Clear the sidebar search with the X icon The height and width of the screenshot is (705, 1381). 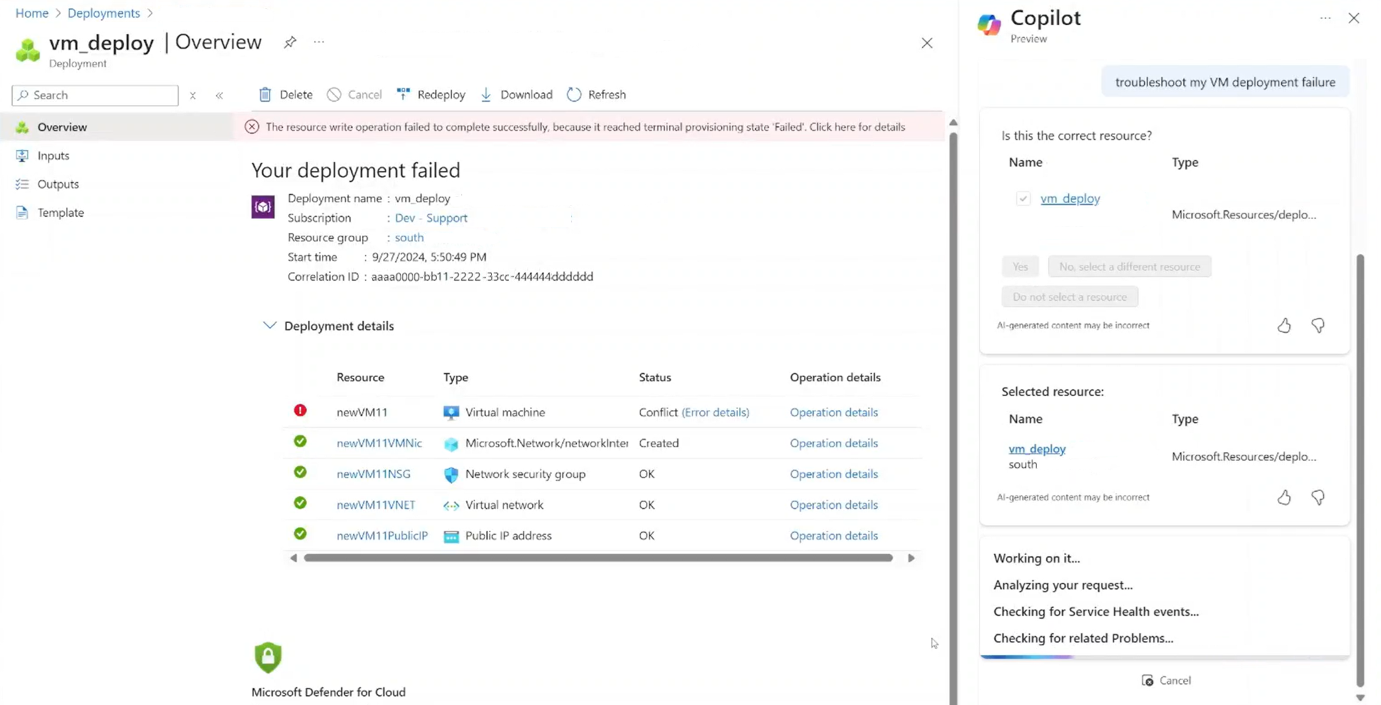[193, 95]
